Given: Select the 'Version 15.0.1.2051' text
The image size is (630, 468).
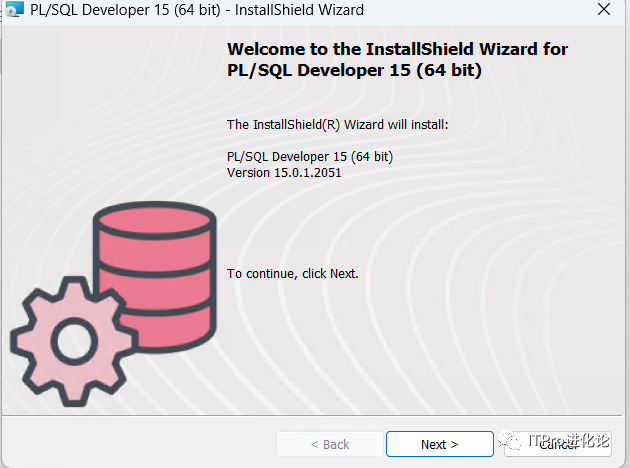Looking at the screenshot, I should (x=284, y=173).
